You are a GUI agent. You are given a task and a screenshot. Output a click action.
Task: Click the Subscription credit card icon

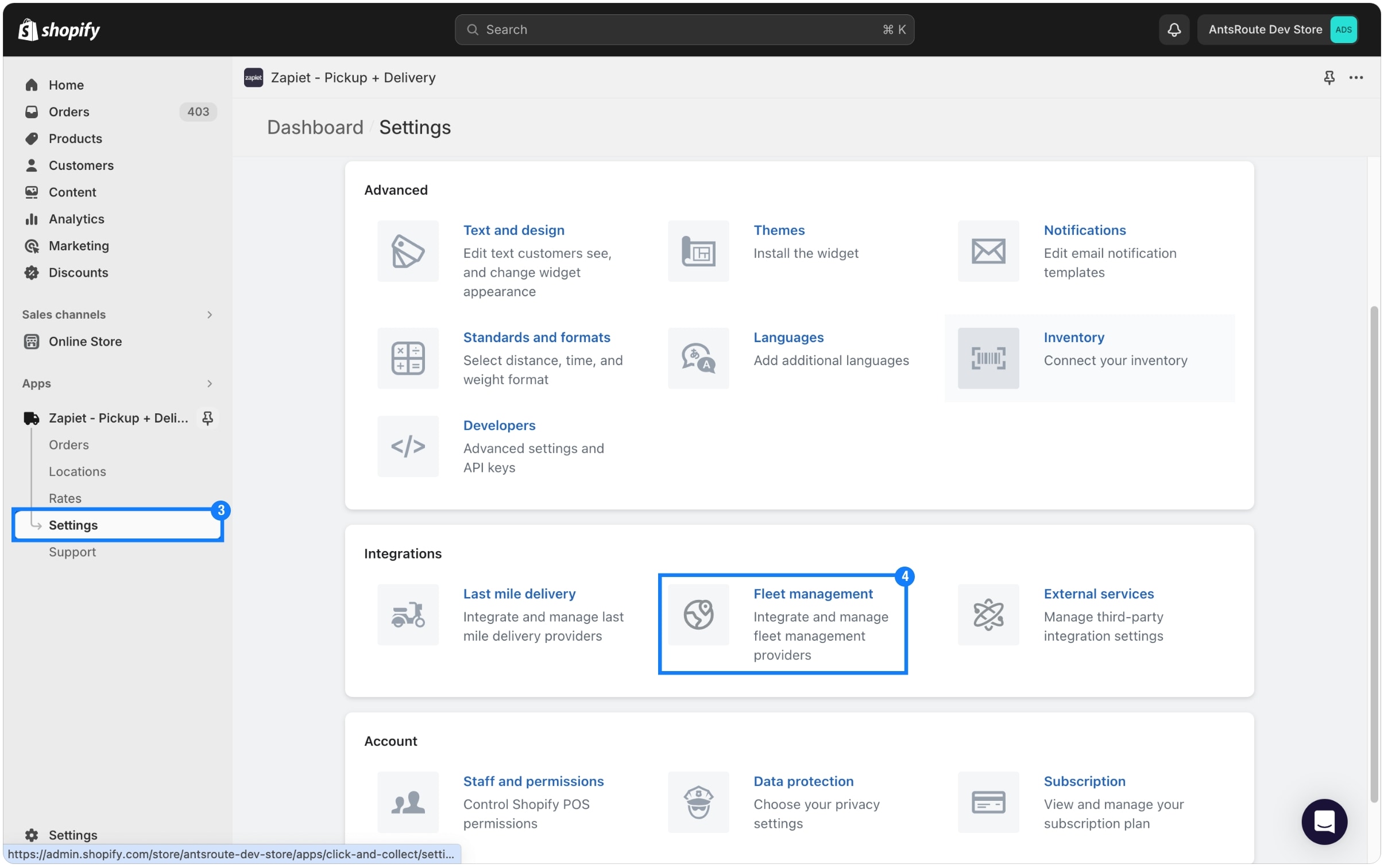coord(988,802)
